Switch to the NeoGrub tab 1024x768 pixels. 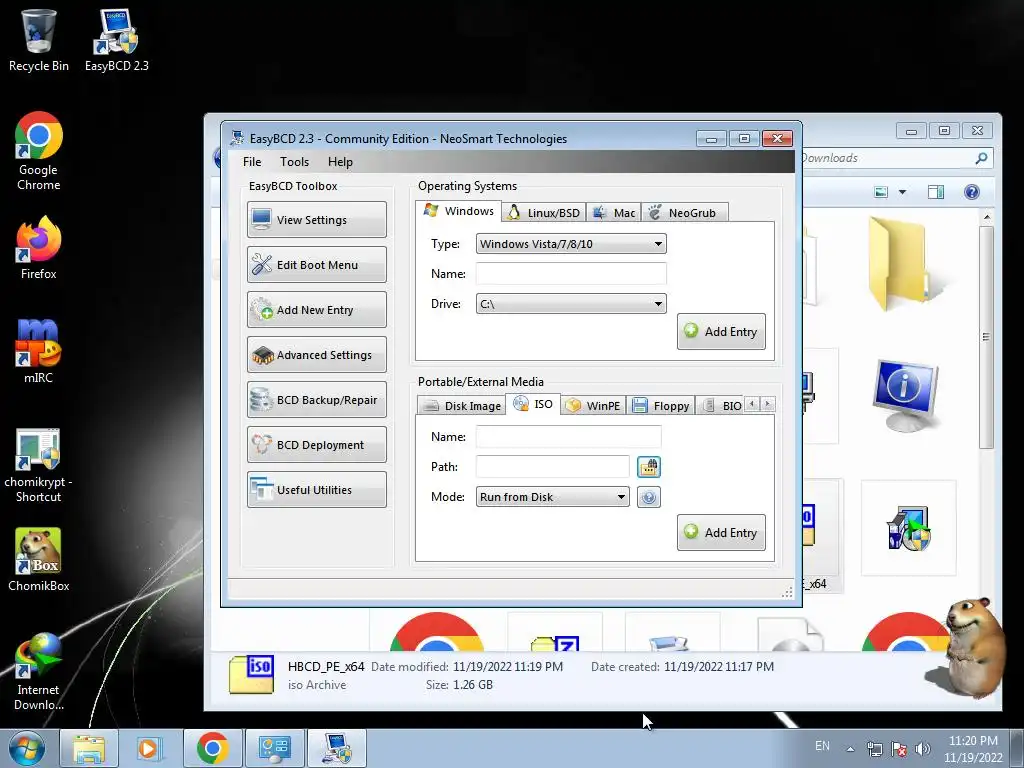pos(684,212)
